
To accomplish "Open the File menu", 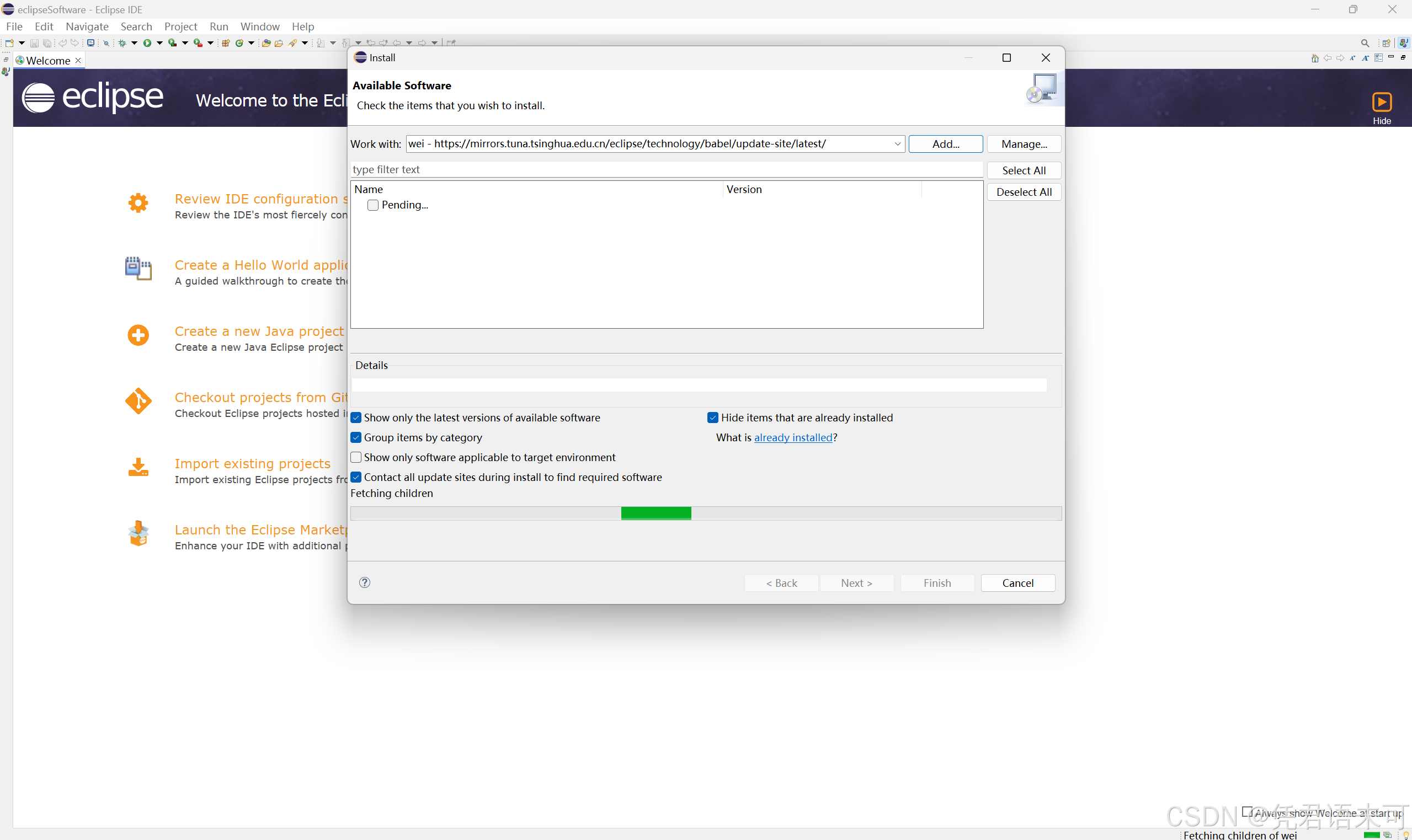I will pos(14,26).
